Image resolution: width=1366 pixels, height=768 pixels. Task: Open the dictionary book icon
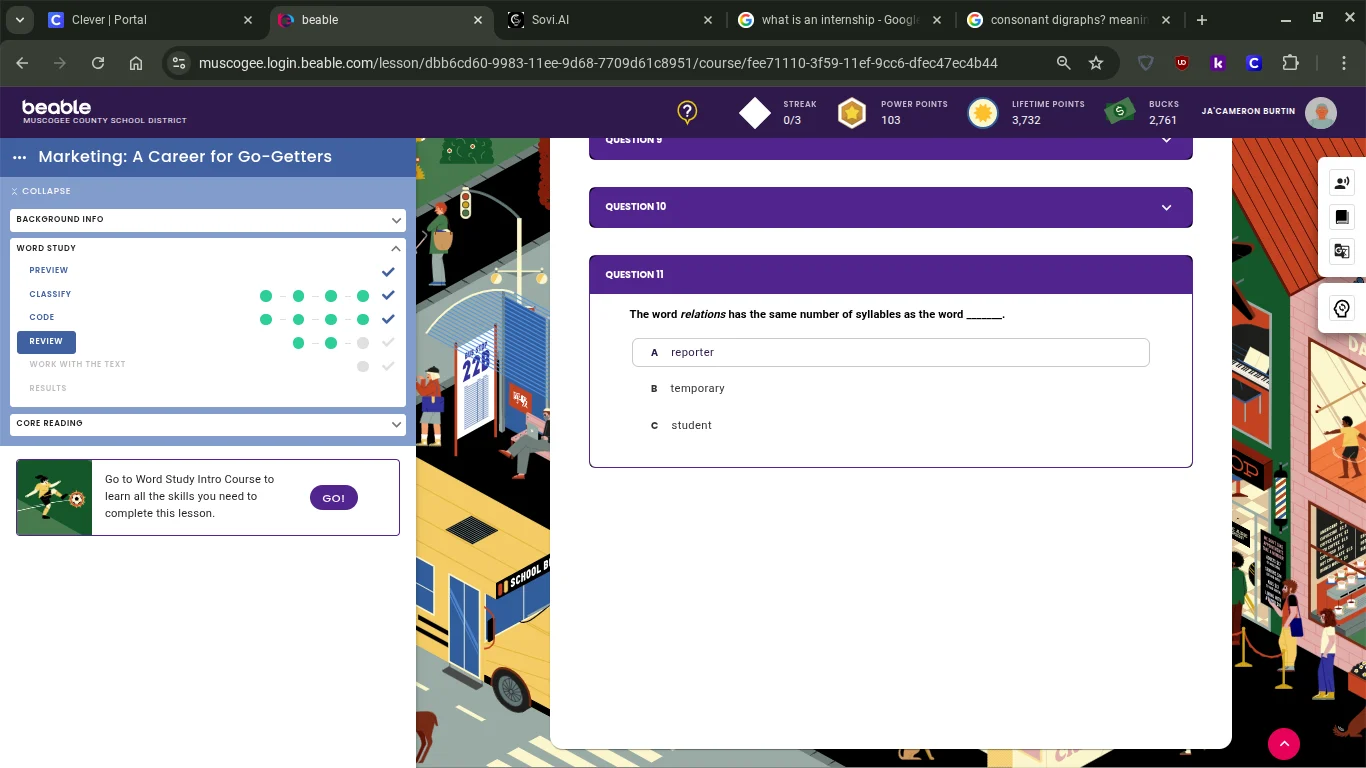tap(1342, 217)
